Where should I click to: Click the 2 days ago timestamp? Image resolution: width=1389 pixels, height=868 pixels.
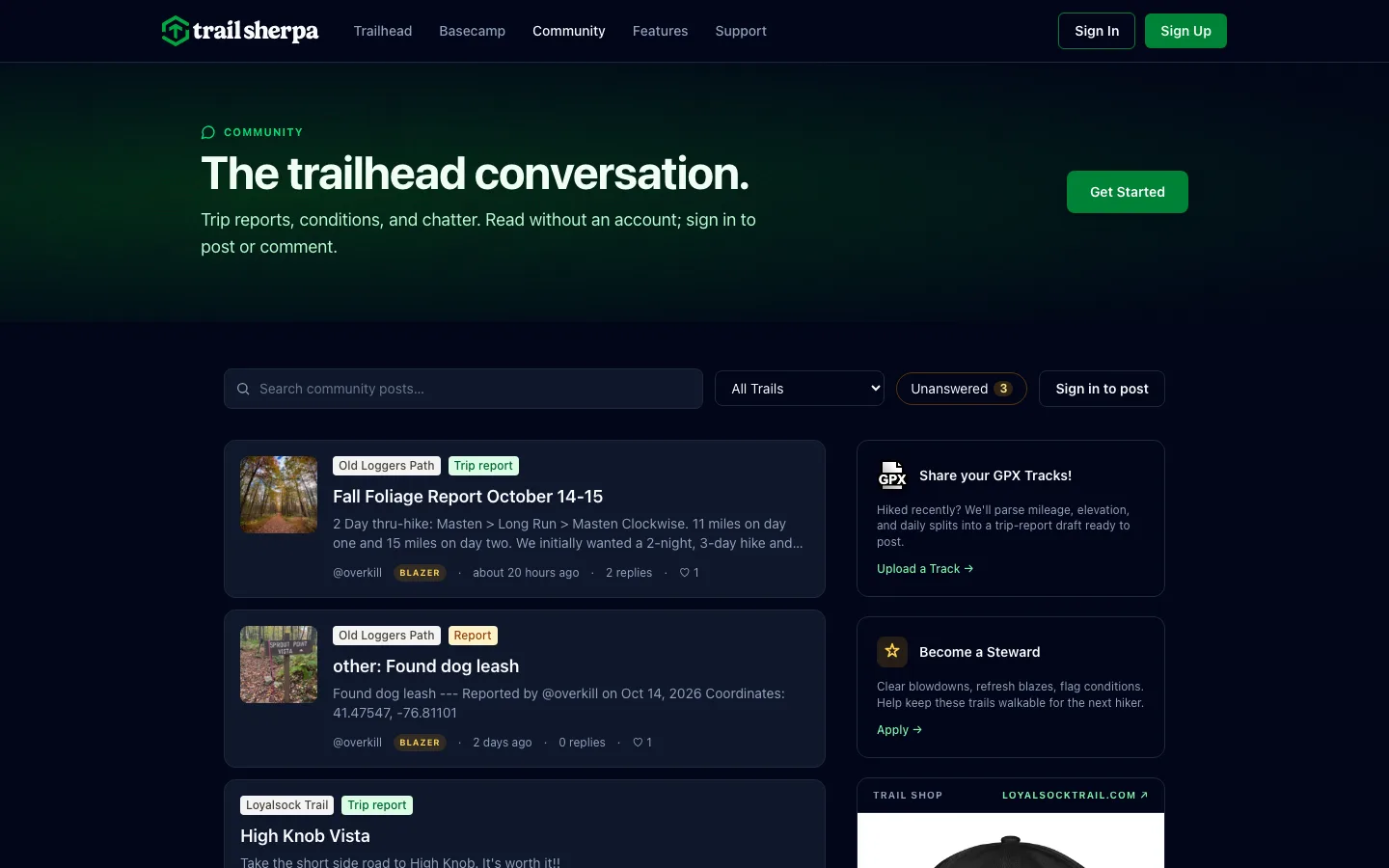coord(503,743)
